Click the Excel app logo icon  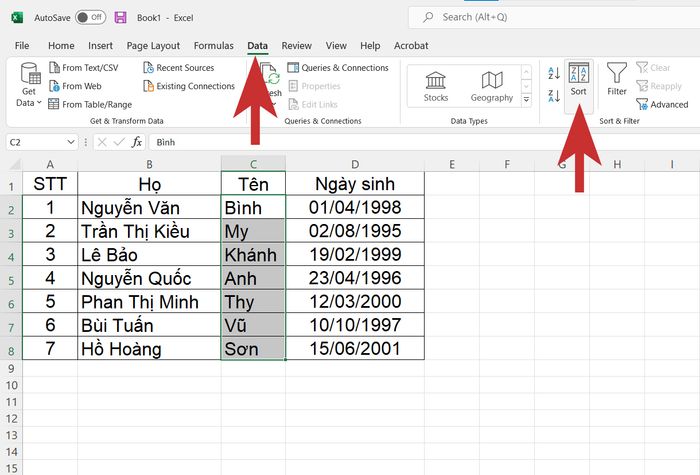click(17, 18)
